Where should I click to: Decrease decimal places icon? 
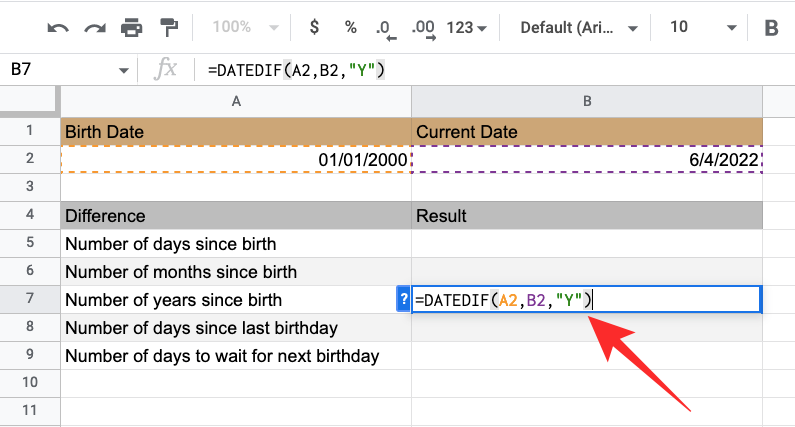[383, 27]
